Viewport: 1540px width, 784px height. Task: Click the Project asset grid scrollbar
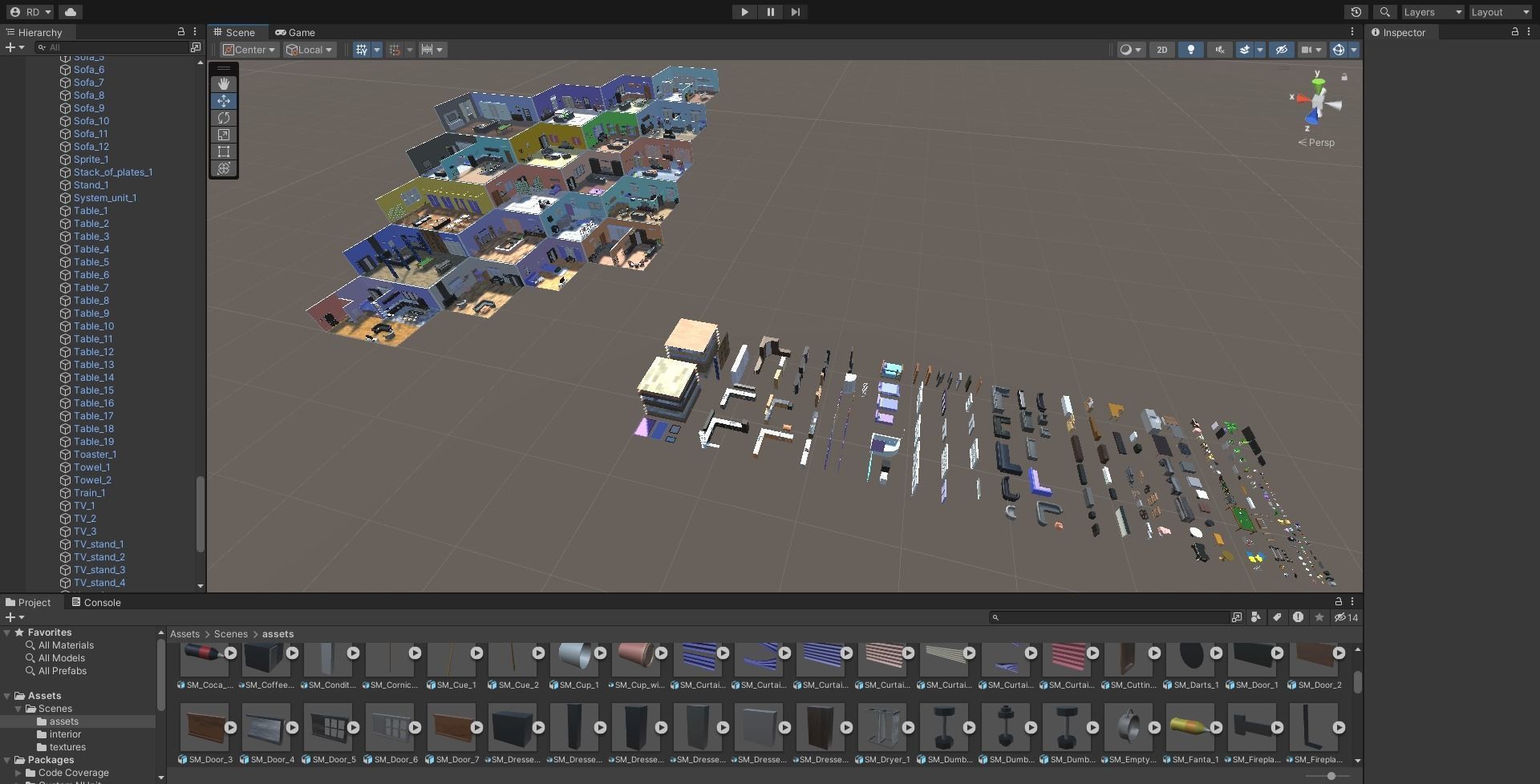pos(1357,682)
